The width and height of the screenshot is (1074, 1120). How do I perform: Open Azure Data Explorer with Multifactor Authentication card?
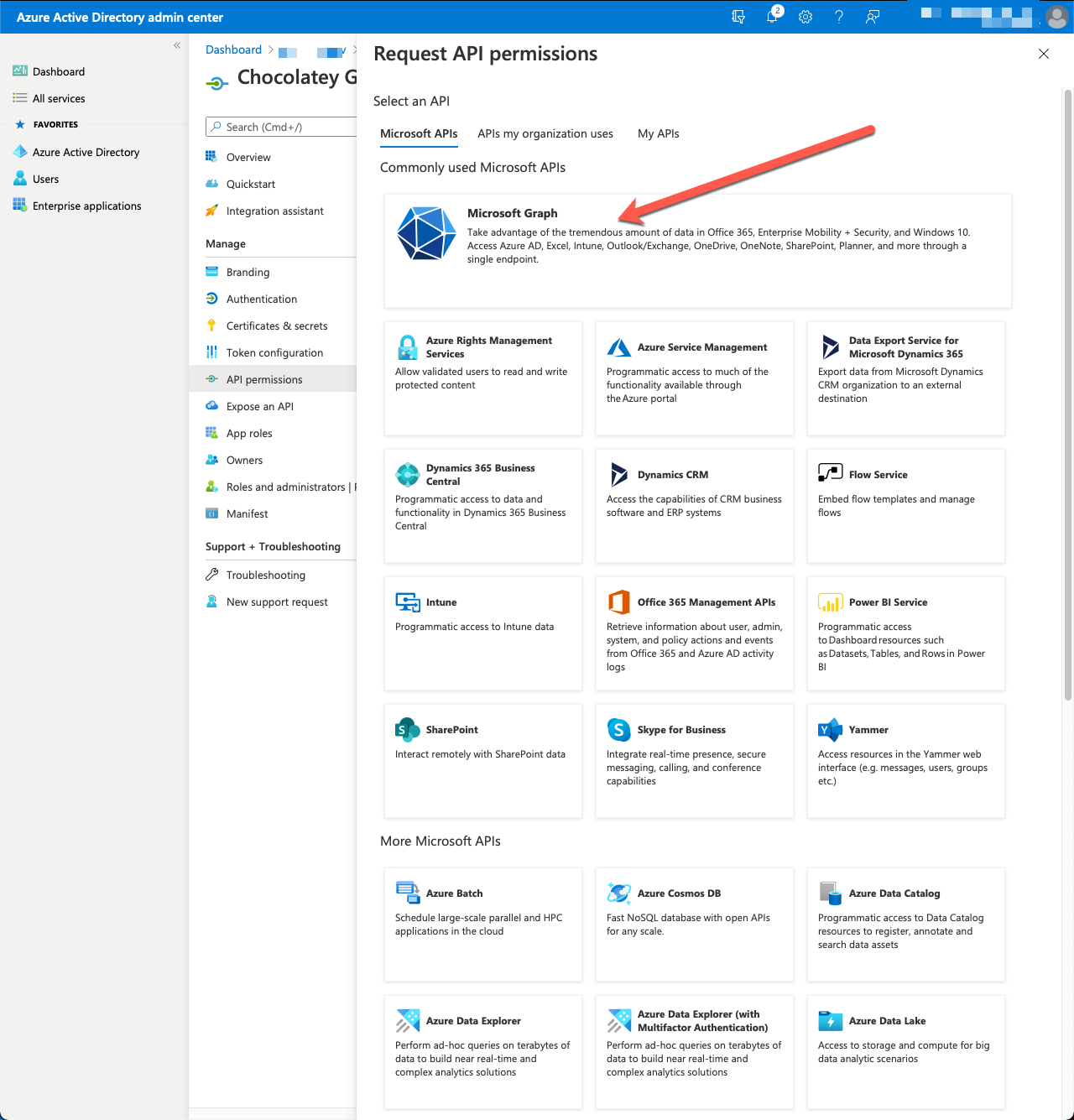[695, 1052]
